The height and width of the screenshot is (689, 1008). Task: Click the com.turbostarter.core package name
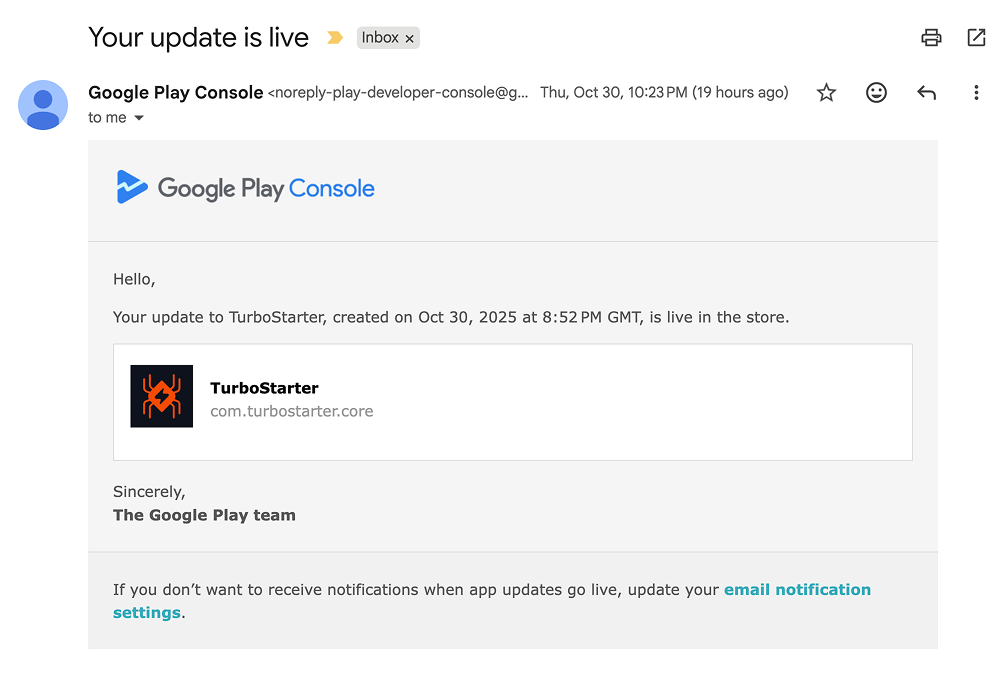(x=291, y=411)
